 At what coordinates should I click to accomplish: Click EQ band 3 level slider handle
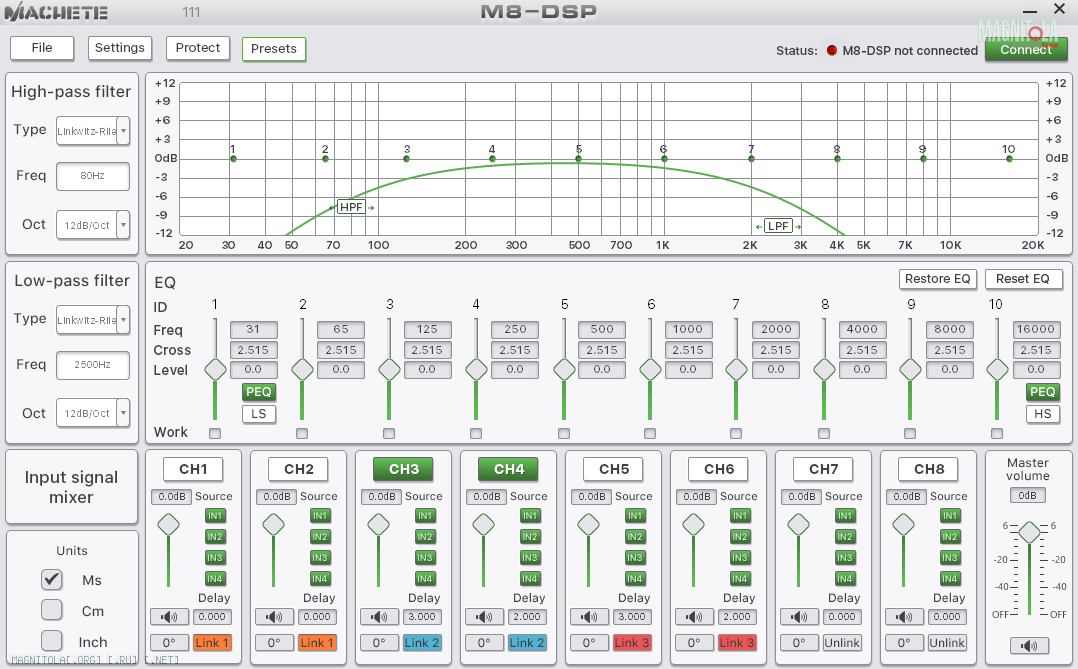point(389,369)
